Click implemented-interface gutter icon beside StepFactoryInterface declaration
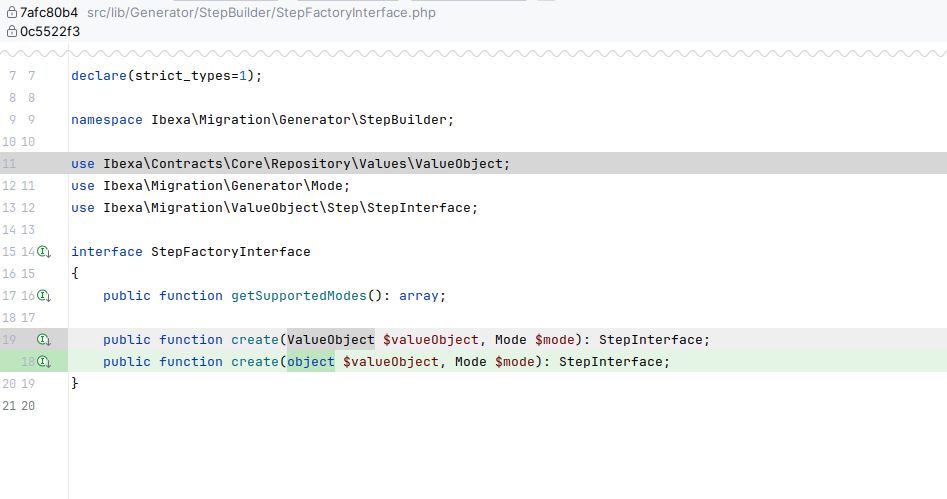 pos(44,252)
